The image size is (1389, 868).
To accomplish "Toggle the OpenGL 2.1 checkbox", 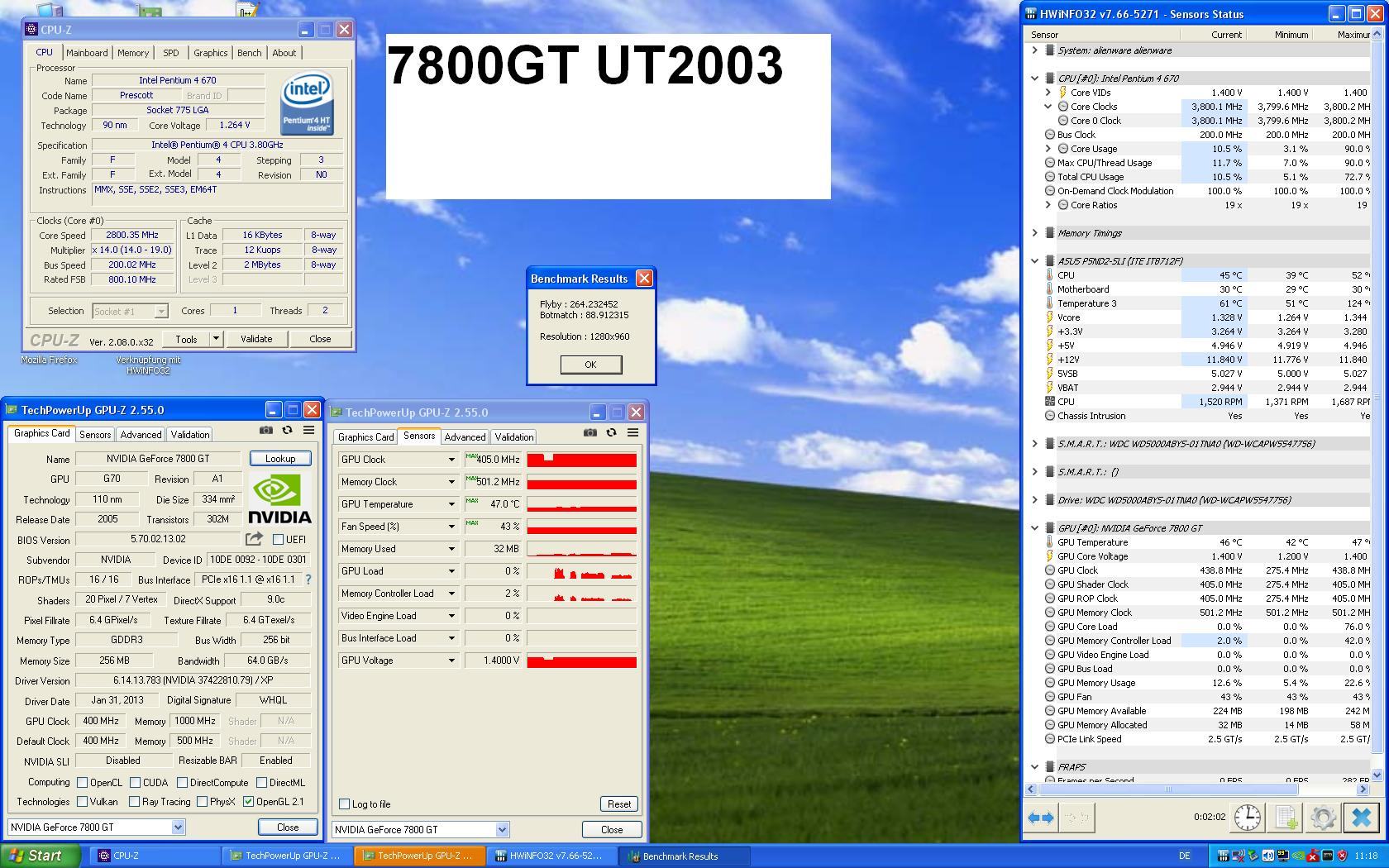I will point(248,801).
